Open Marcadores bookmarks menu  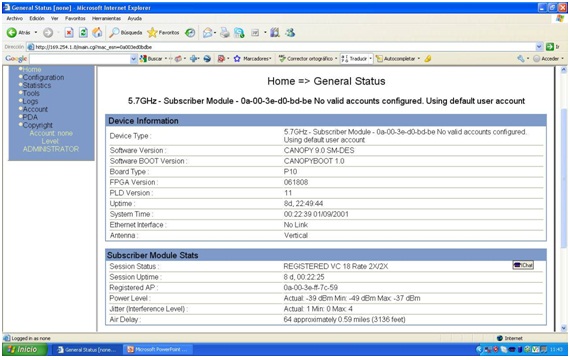click(253, 59)
